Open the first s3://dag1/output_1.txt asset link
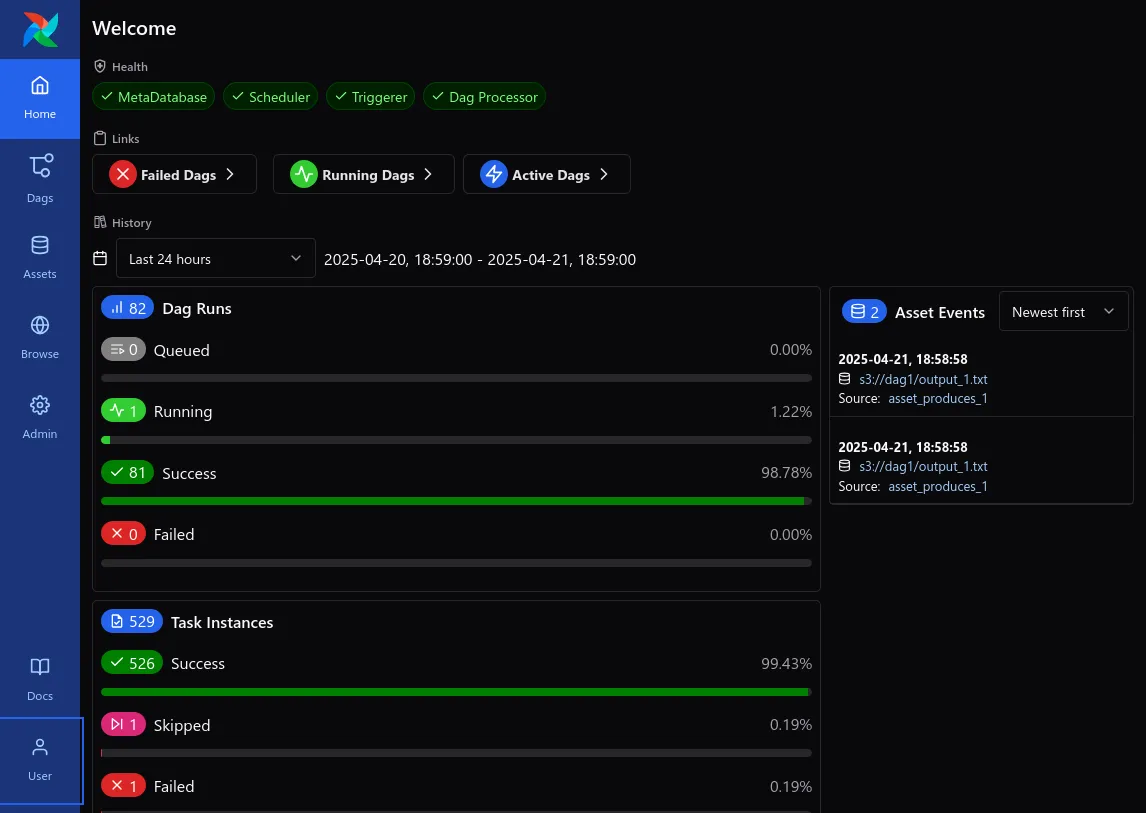Image resolution: width=1146 pixels, height=813 pixels. point(923,379)
